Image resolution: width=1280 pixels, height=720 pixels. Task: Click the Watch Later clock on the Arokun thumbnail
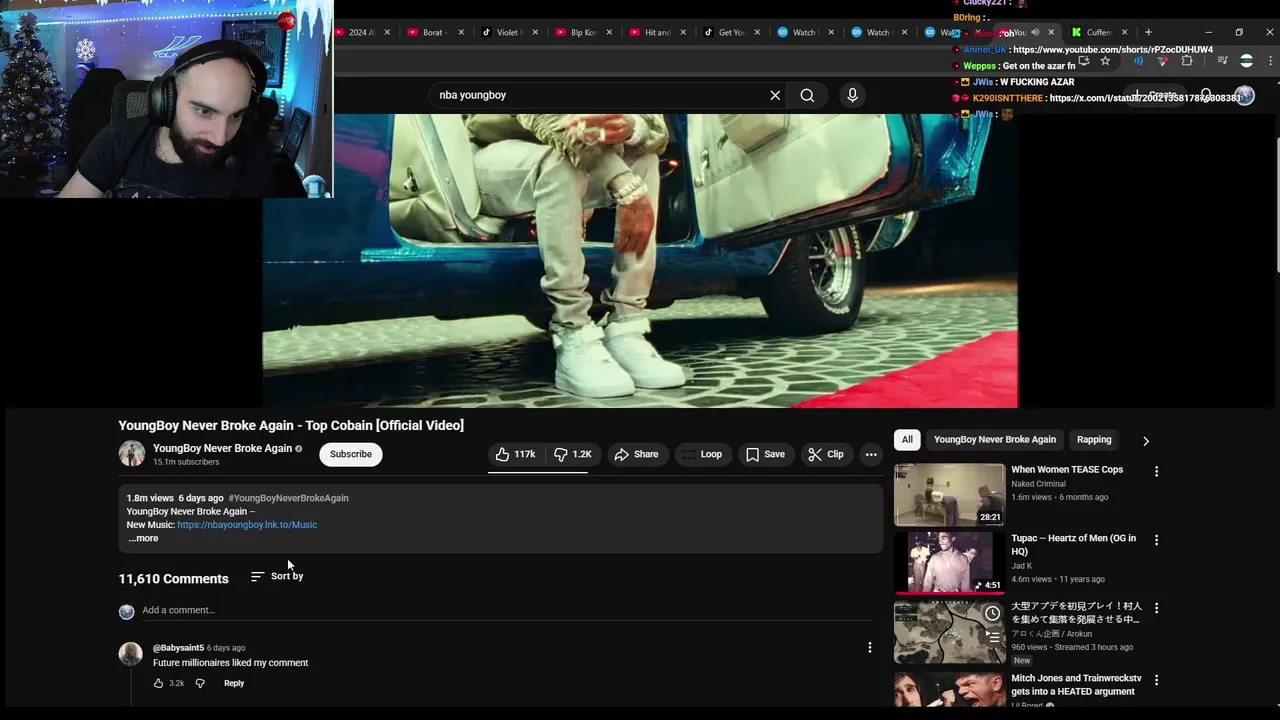(992, 613)
